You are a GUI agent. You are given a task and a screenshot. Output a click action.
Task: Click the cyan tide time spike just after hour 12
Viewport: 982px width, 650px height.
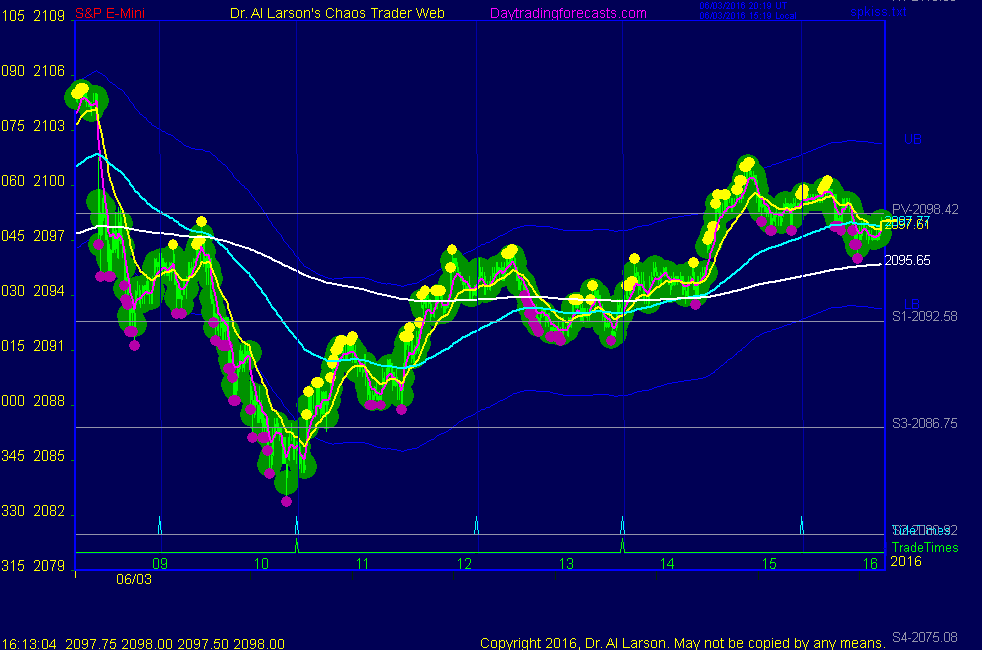[x=477, y=525]
